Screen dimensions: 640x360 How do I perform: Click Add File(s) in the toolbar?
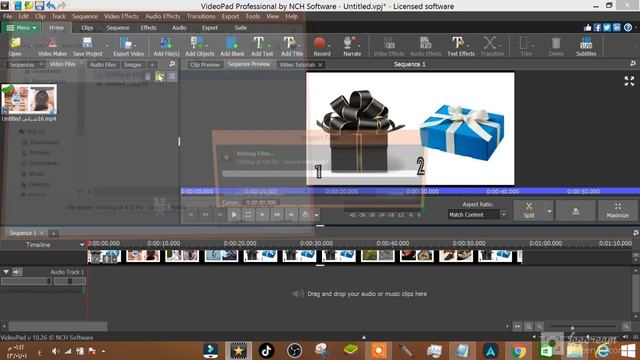tap(166, 46)
